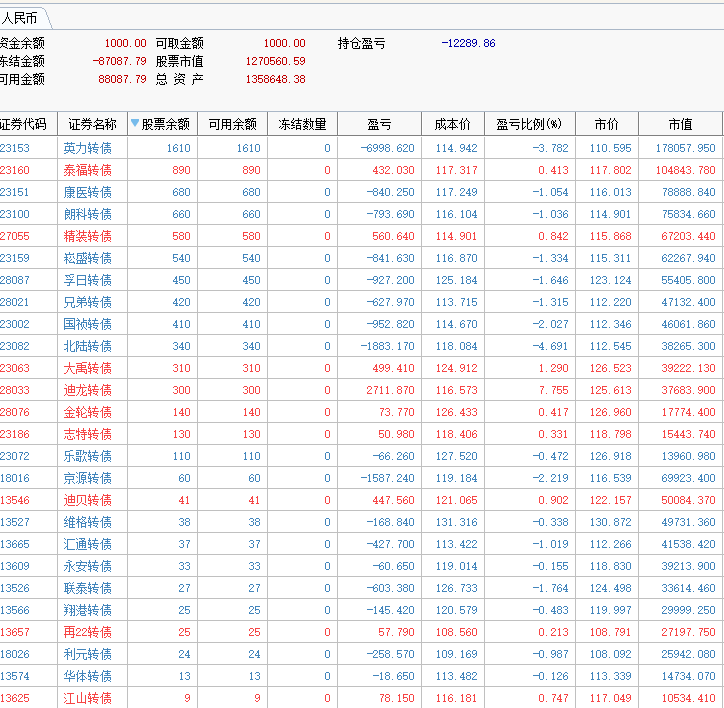Choose the 江山转债 row

coord(88,698)
